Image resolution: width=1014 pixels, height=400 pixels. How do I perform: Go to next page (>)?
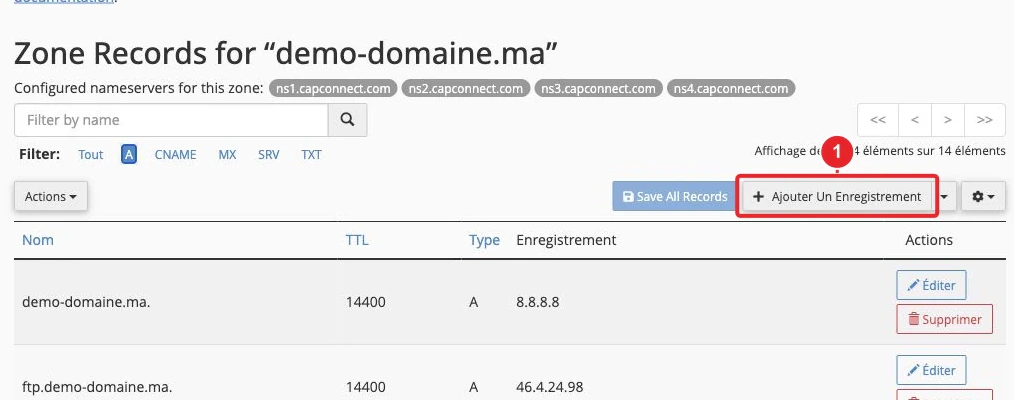pos(948,120)
